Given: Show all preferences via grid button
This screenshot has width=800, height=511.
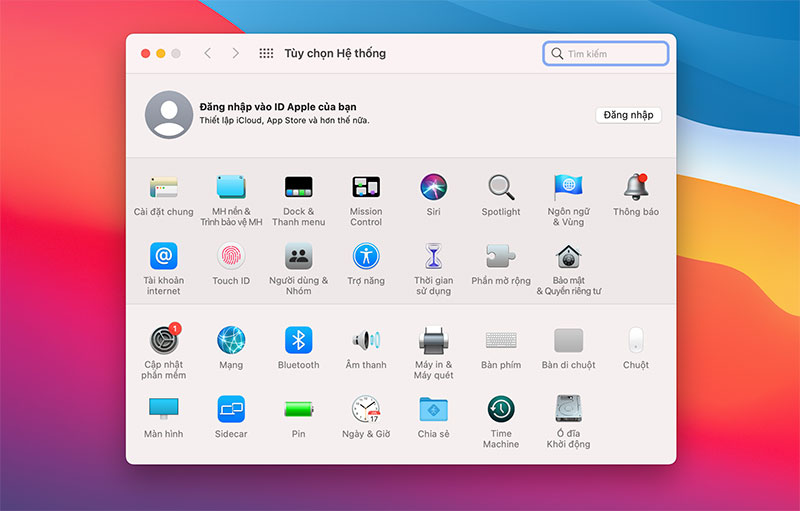Looking at the screenshot, I should [266, 53].
